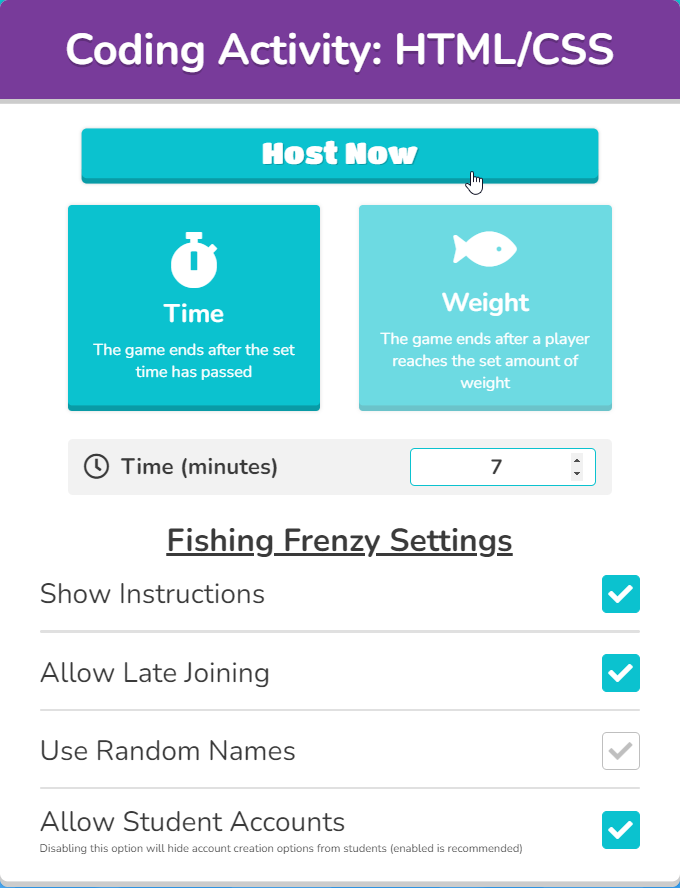
Task: Click the Host Now button
Action: (x=339, y=154)
